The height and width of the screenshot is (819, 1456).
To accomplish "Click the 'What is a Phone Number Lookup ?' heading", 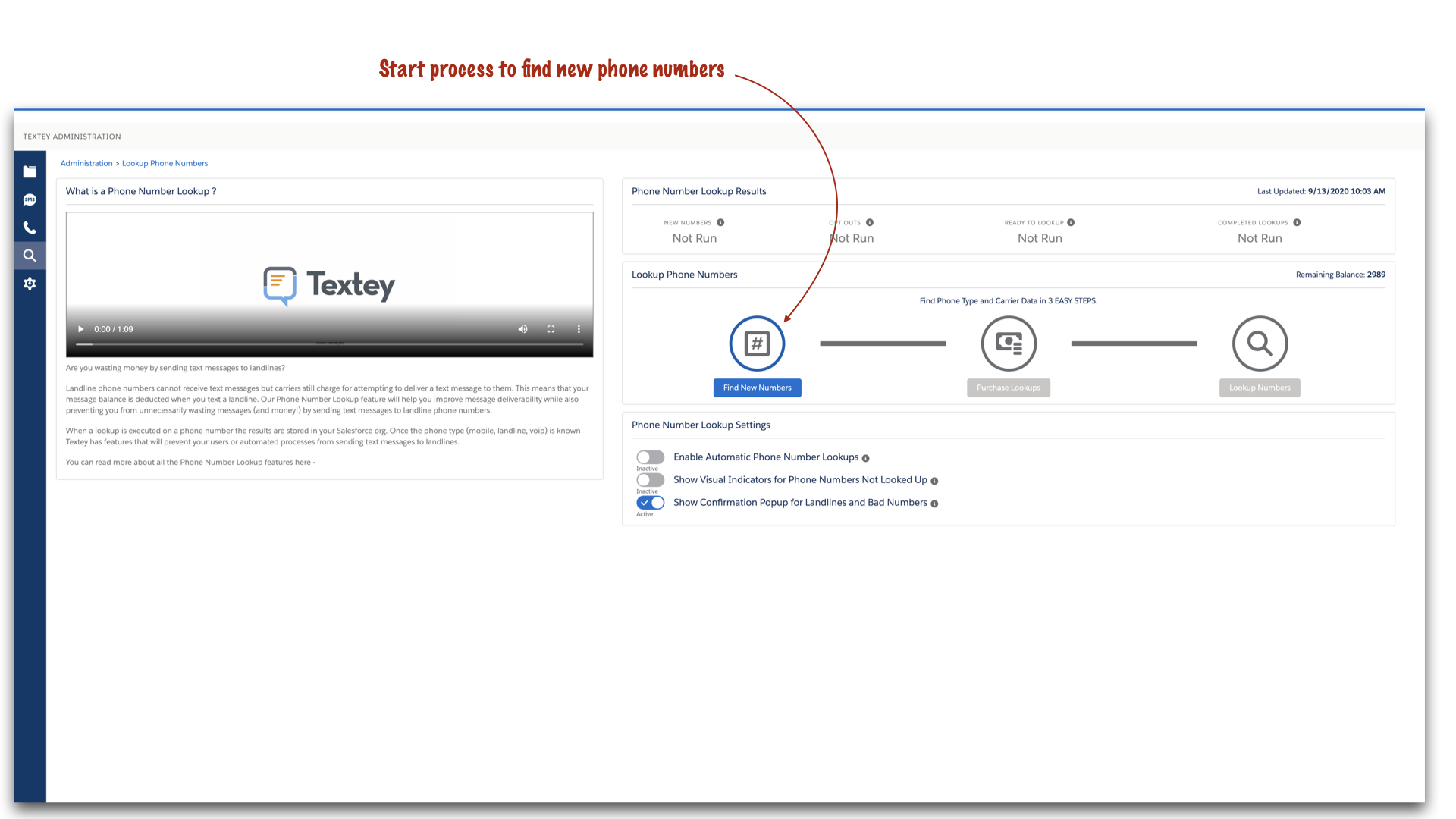I will pos(141,191).
